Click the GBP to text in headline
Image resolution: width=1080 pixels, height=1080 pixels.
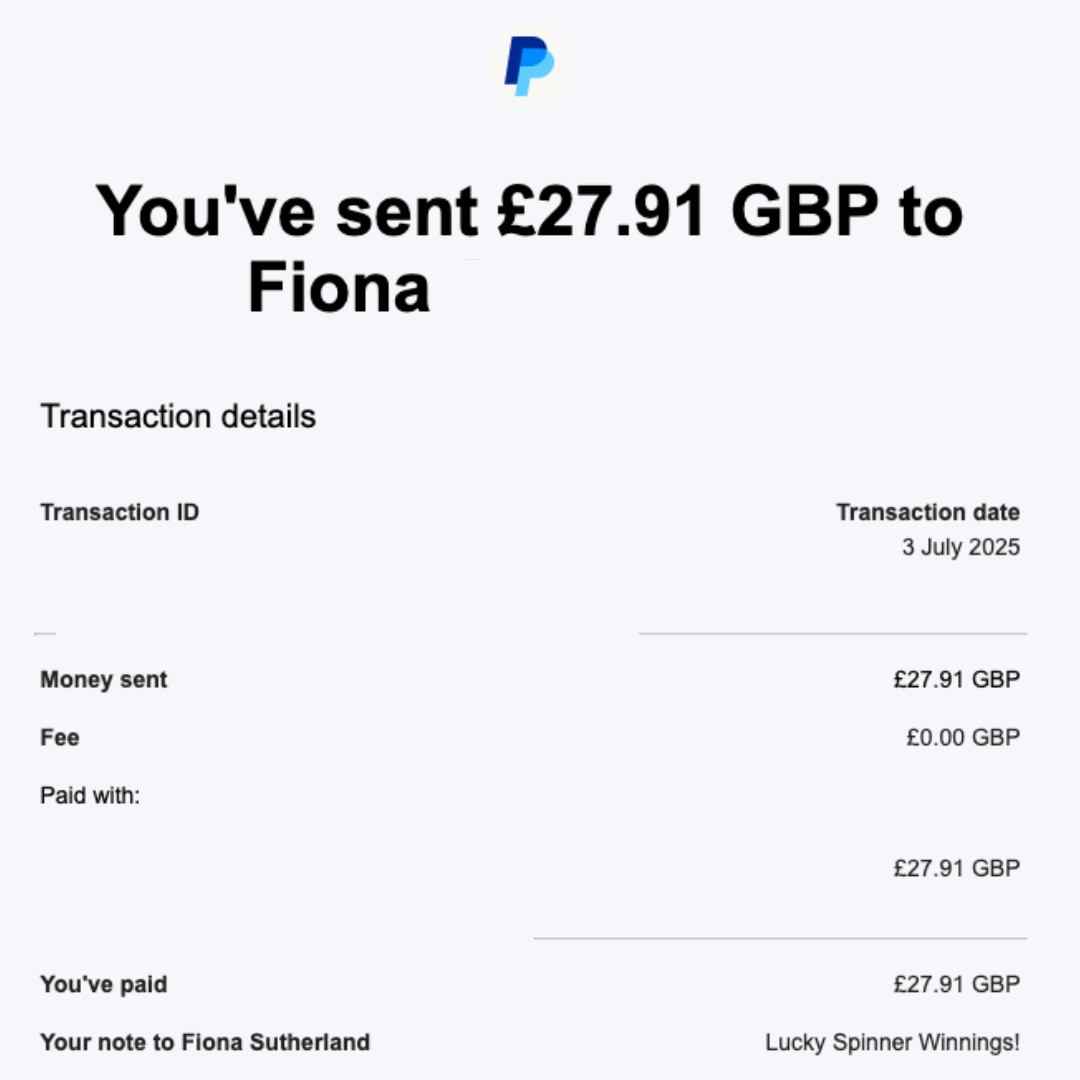tap(847, 211)
